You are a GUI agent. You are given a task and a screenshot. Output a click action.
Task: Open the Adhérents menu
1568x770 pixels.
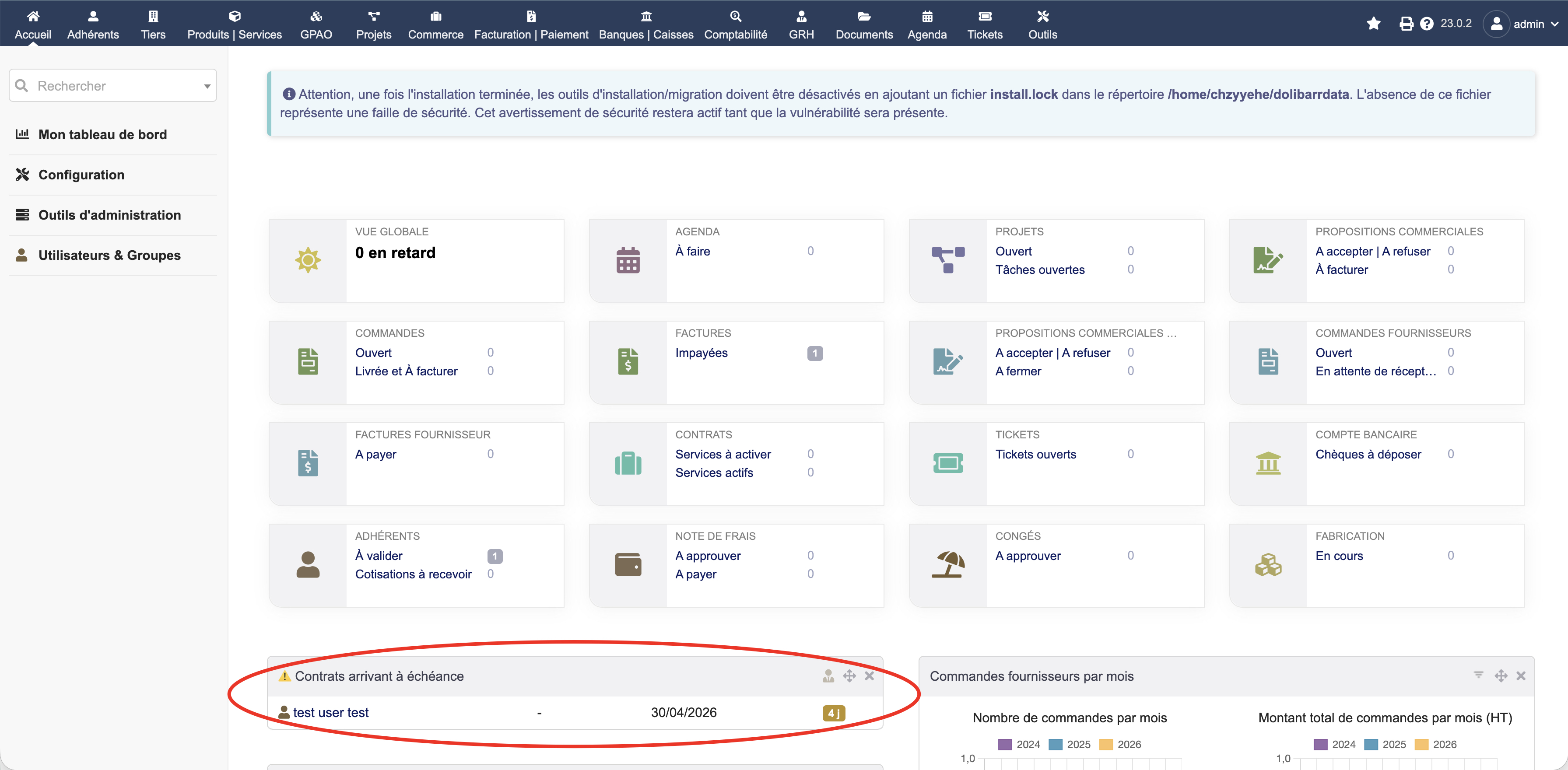click(93, 24)
